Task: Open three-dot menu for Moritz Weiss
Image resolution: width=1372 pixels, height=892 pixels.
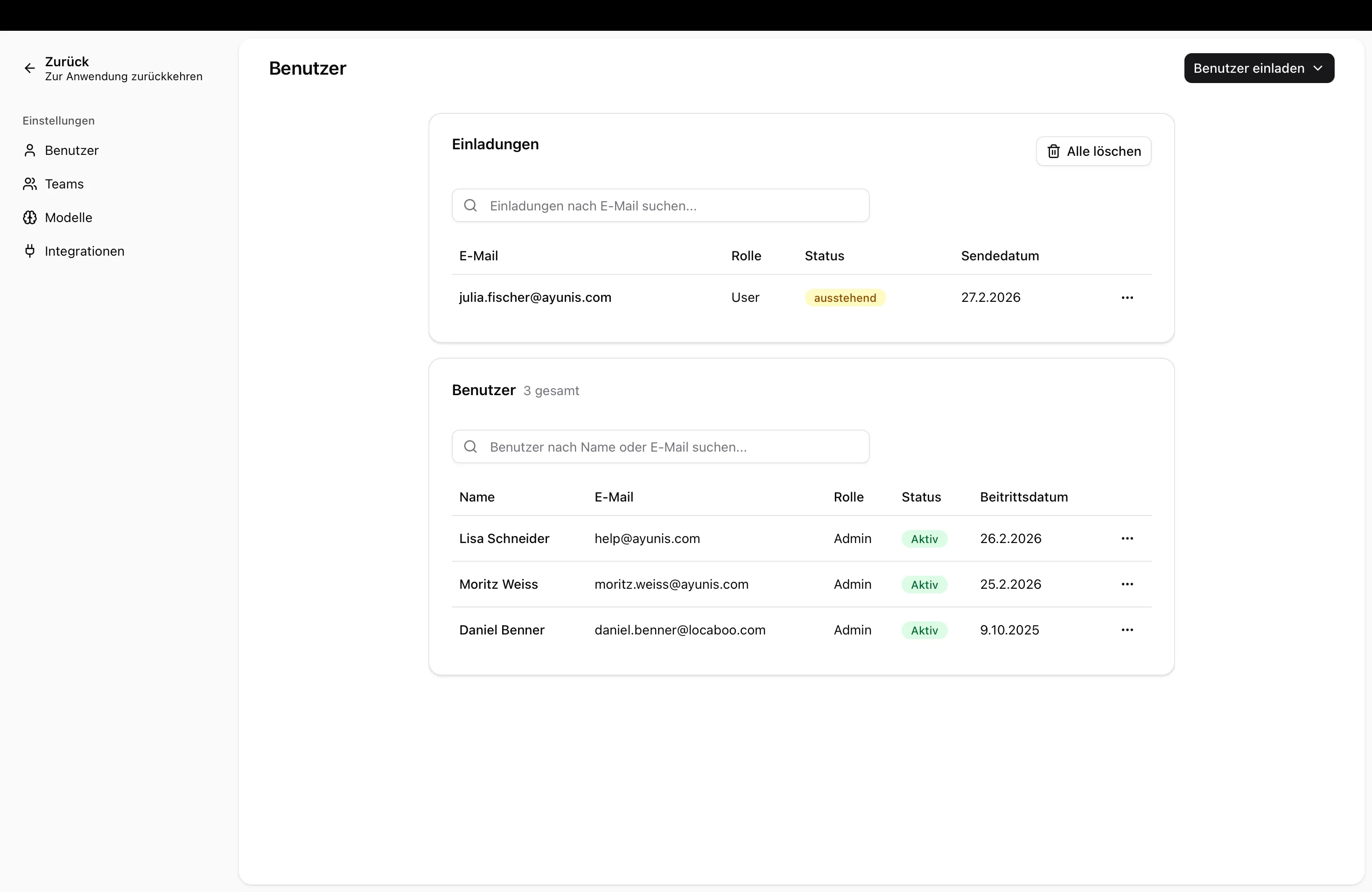Action: point(1127,584)
